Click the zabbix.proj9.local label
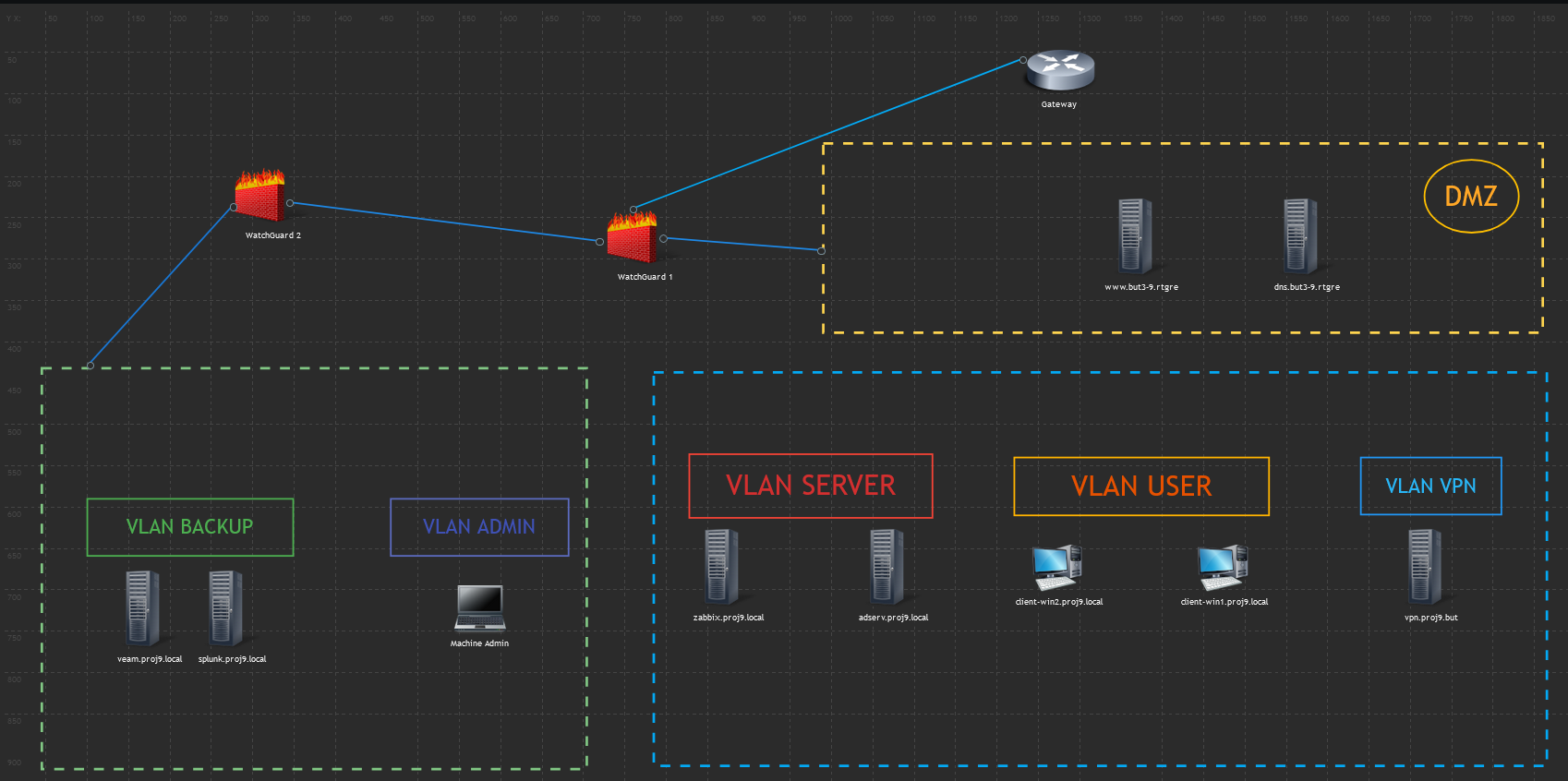This screenshot has height=781, width=1568. click(729, 618)
